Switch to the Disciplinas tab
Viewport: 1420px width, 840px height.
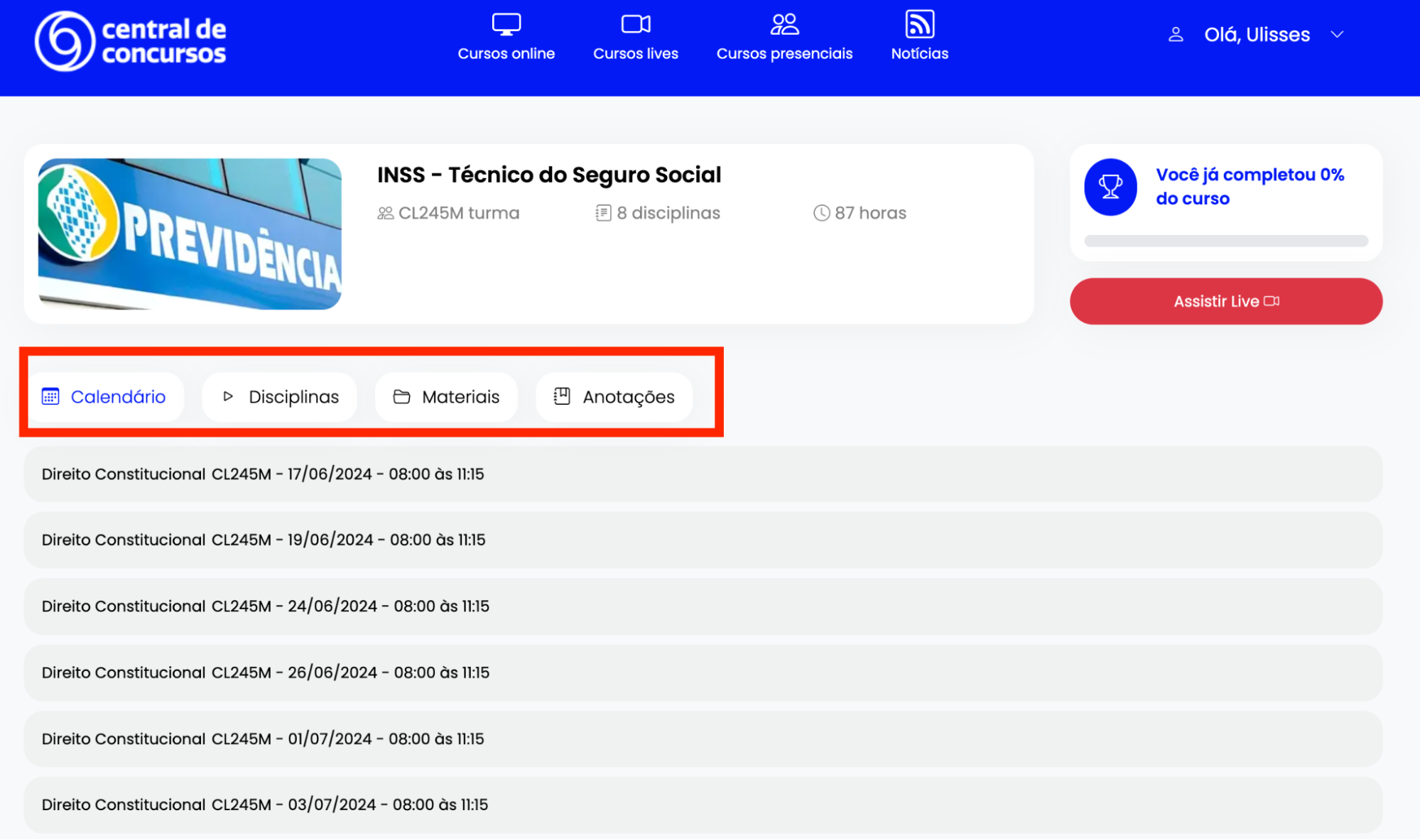click(x=280, y=397)
